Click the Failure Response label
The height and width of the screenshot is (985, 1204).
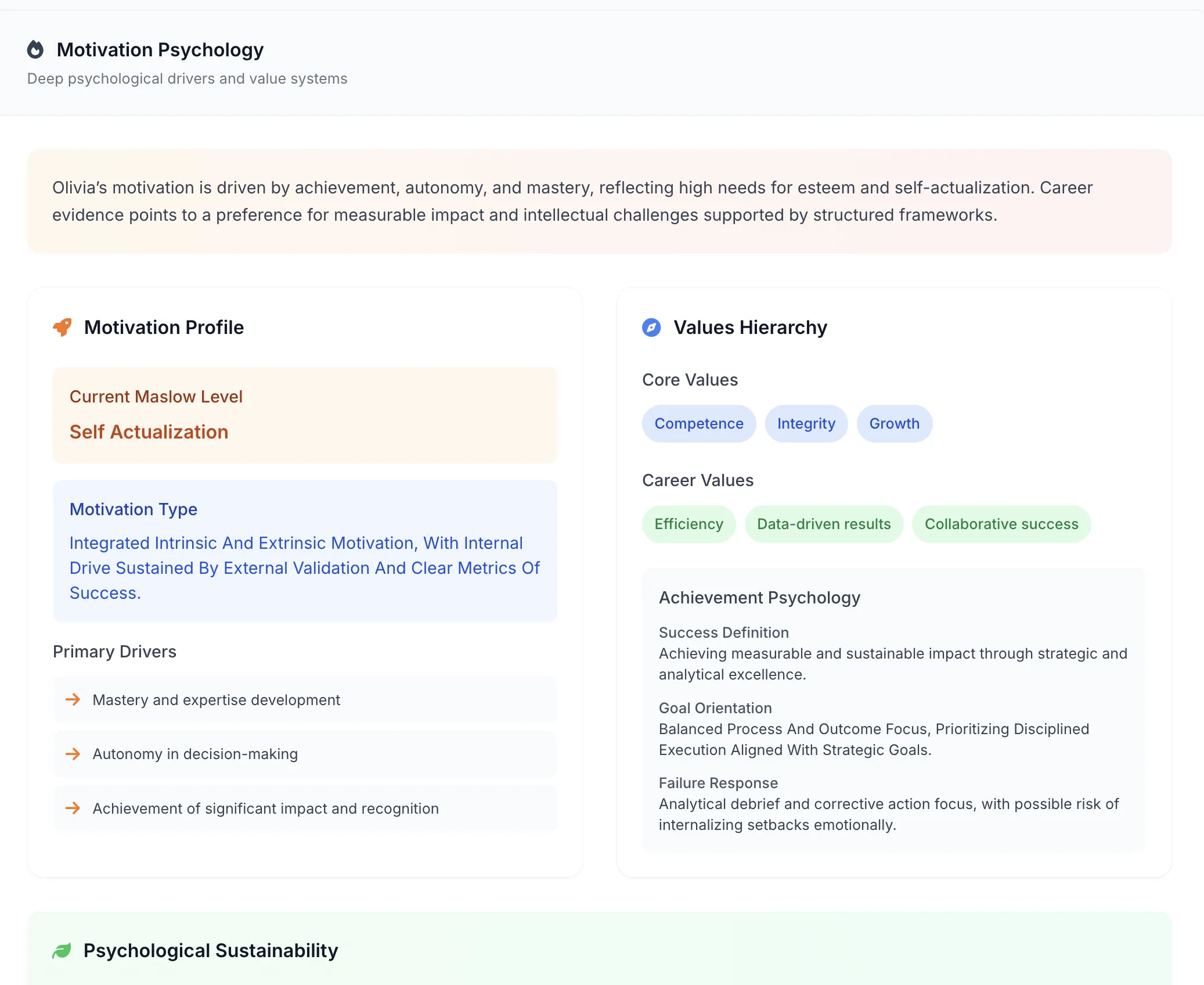pyautogui.click(x=718, y=783)
